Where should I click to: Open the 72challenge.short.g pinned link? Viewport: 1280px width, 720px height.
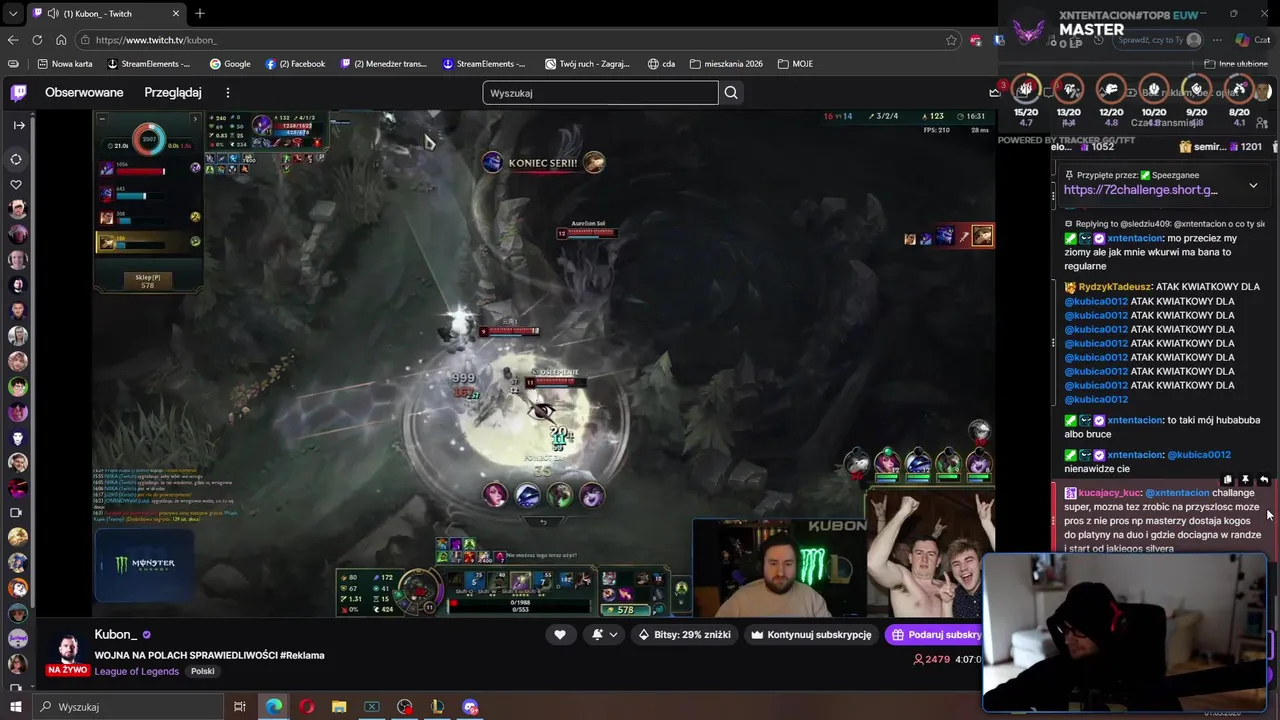(1141, 190)
